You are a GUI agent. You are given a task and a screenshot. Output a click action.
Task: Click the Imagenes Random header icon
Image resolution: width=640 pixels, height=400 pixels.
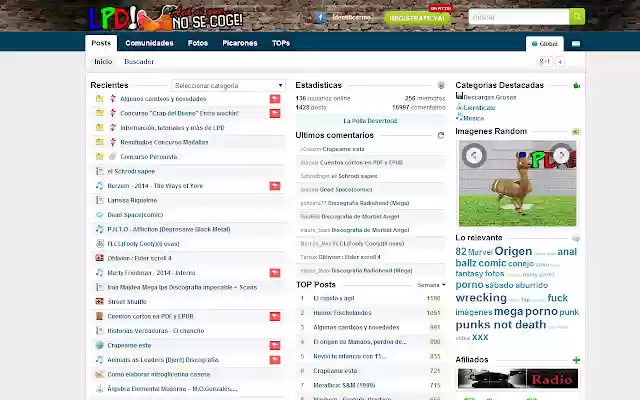click(576, 131)
